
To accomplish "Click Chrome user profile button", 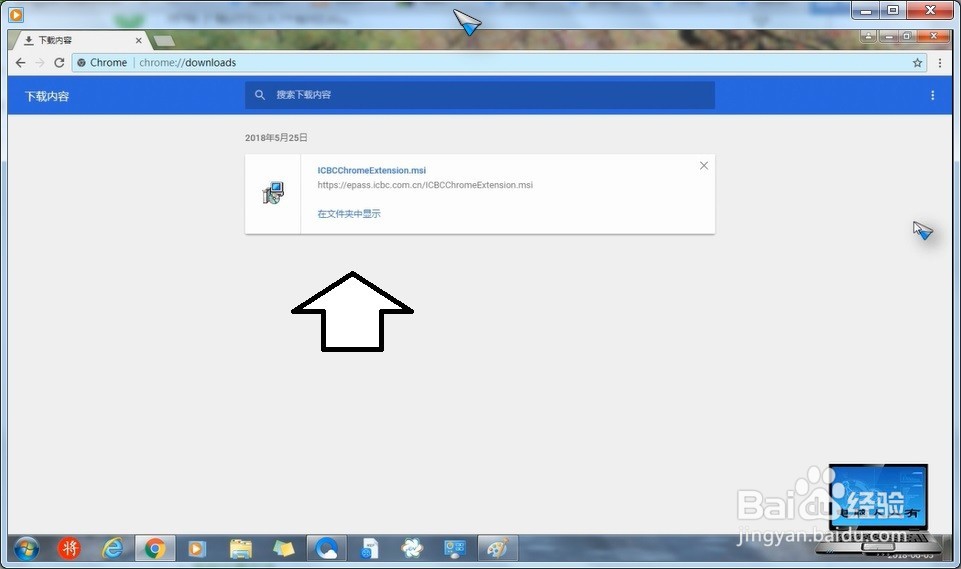I will 868,36.
